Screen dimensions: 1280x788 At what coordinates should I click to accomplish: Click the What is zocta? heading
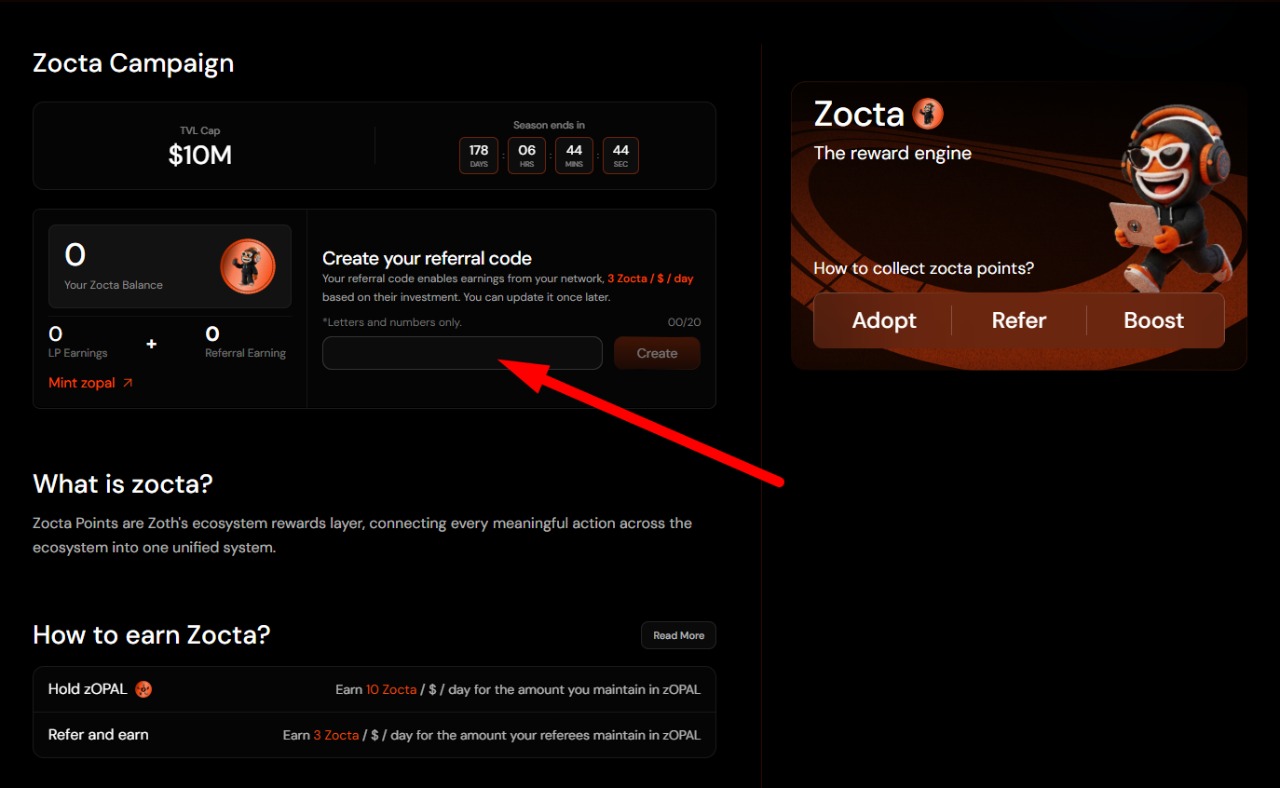click(123, 484)
